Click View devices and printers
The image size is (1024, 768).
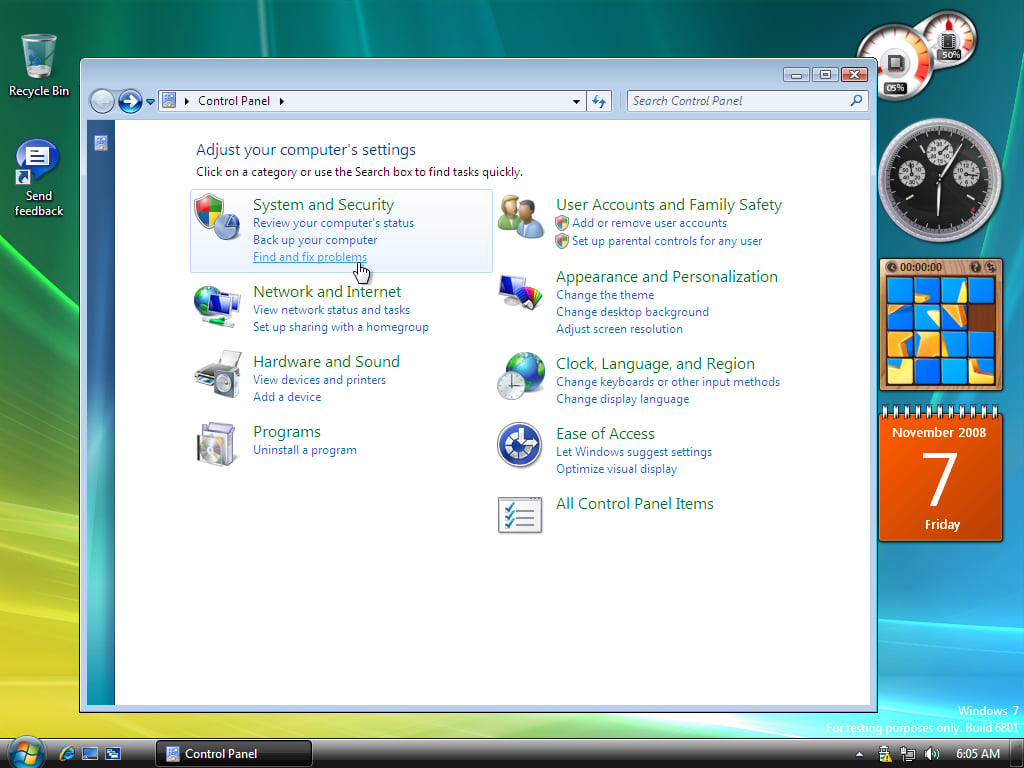[319, 379]
